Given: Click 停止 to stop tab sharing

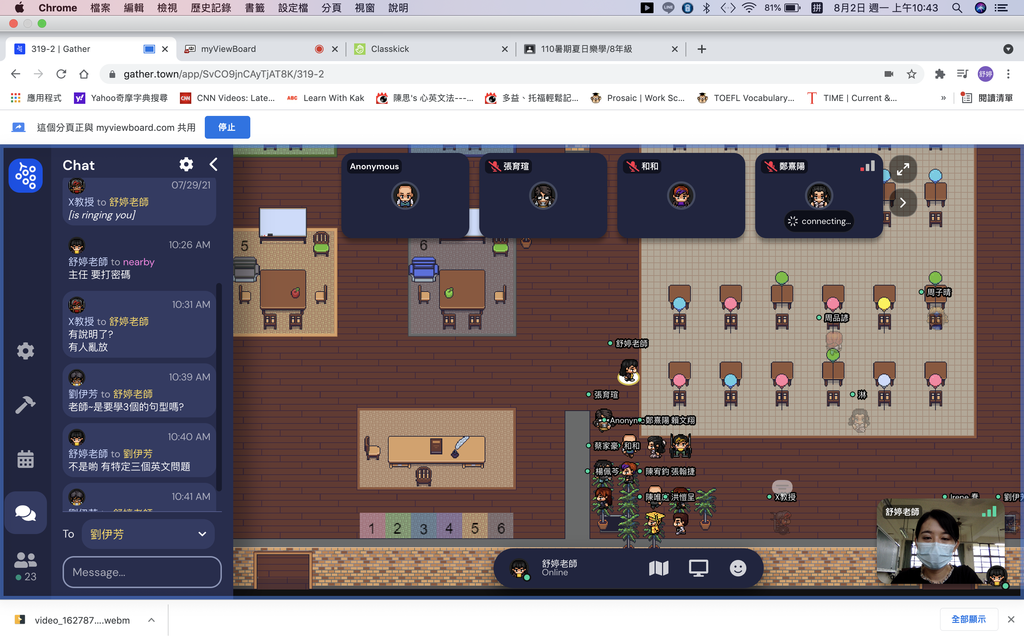Looking at the screenshot, I should pyautogui.click(x=227, y=127).
